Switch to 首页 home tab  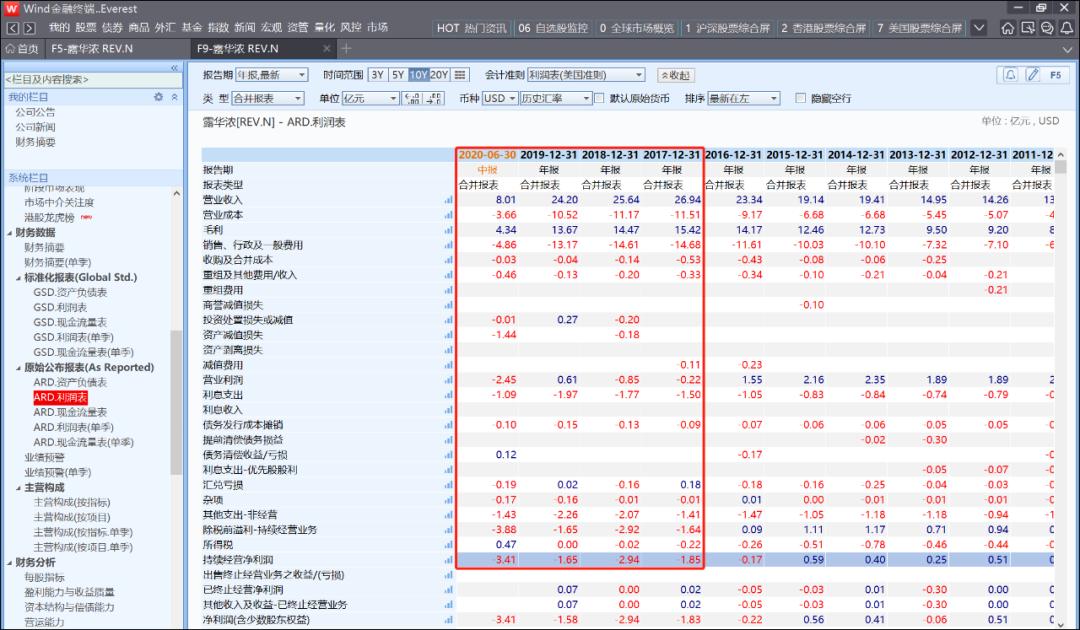(22, 49)
